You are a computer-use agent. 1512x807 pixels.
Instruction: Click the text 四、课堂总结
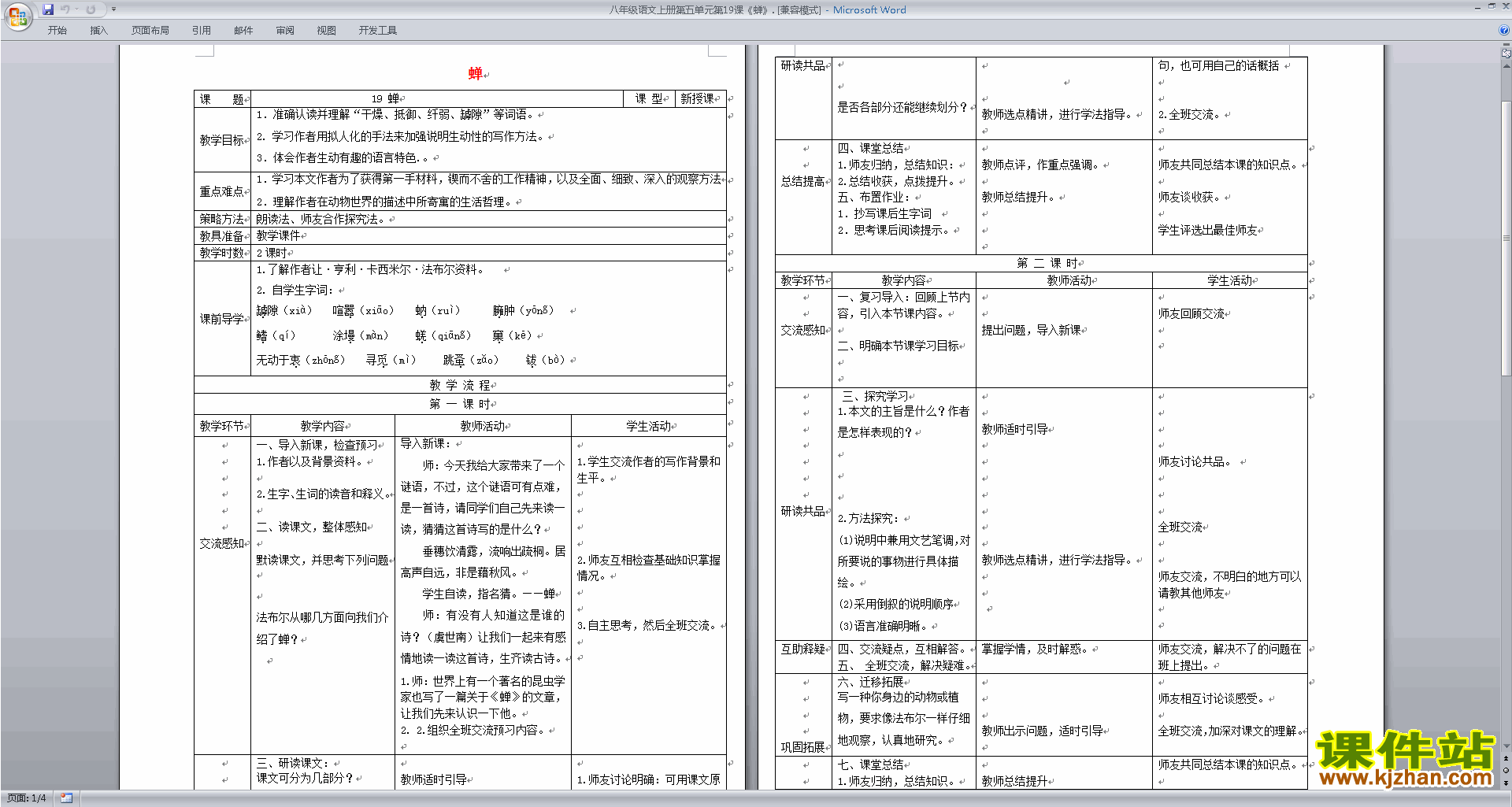click(x=870, y=148)
